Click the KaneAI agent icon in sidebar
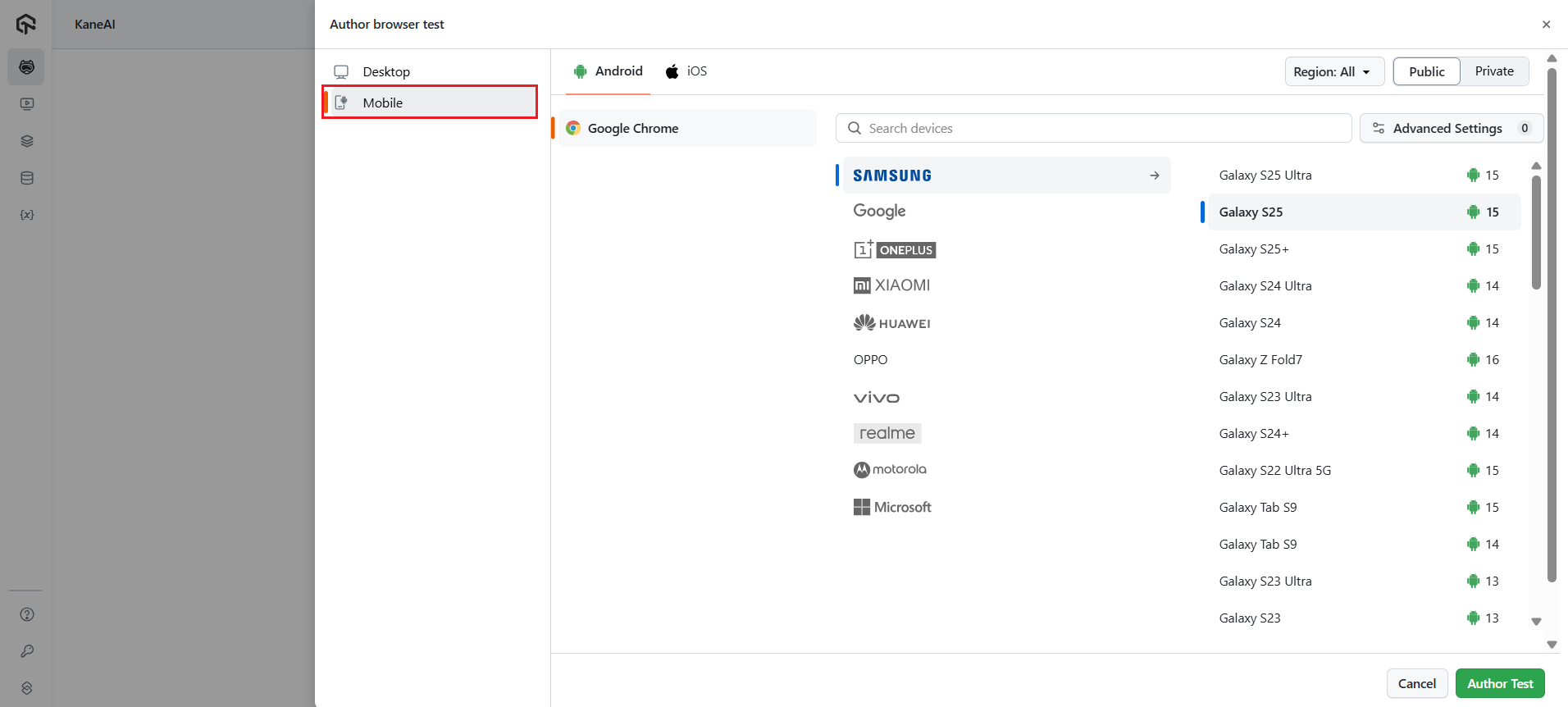Viewport: 1568px width, 707px height. point(26,67)
